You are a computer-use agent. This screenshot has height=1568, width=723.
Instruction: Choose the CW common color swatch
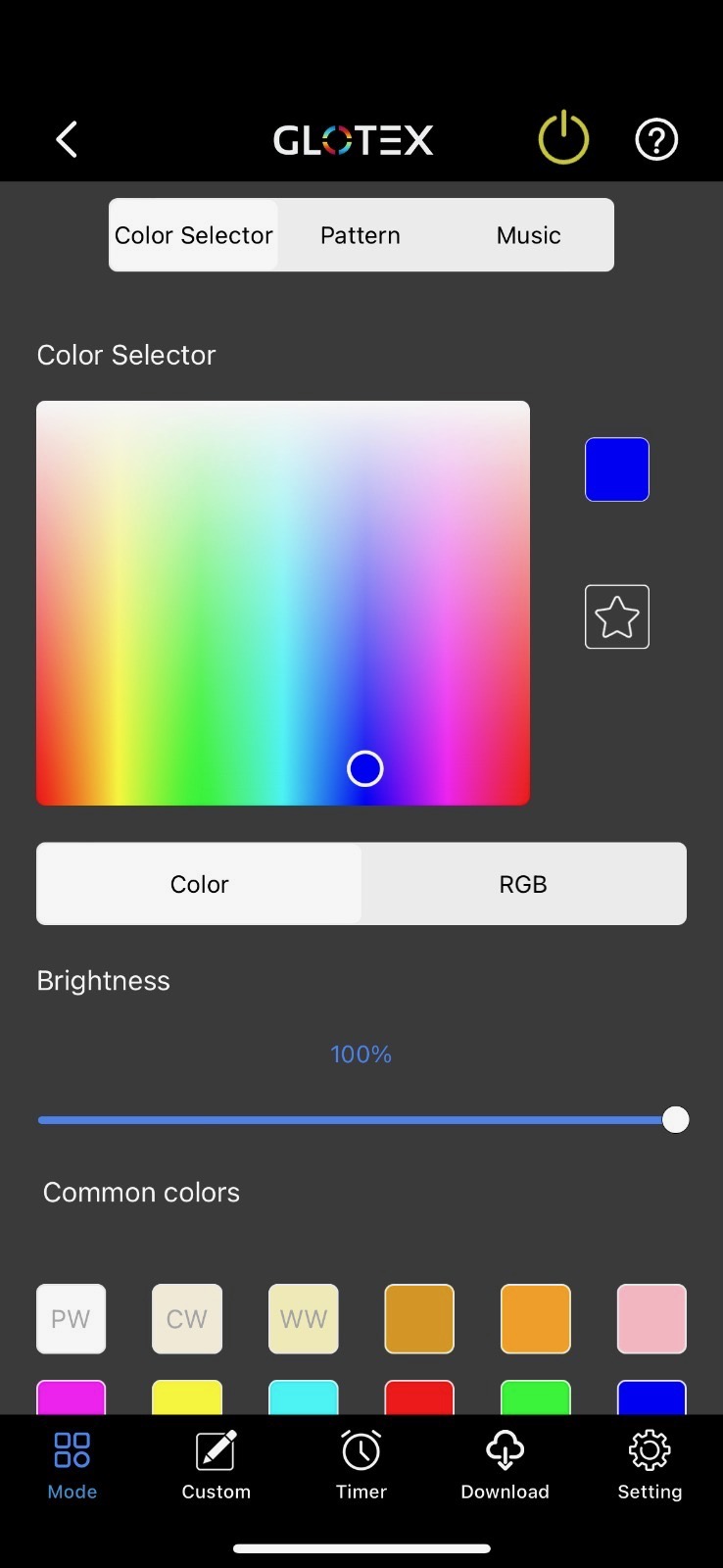187,1319
